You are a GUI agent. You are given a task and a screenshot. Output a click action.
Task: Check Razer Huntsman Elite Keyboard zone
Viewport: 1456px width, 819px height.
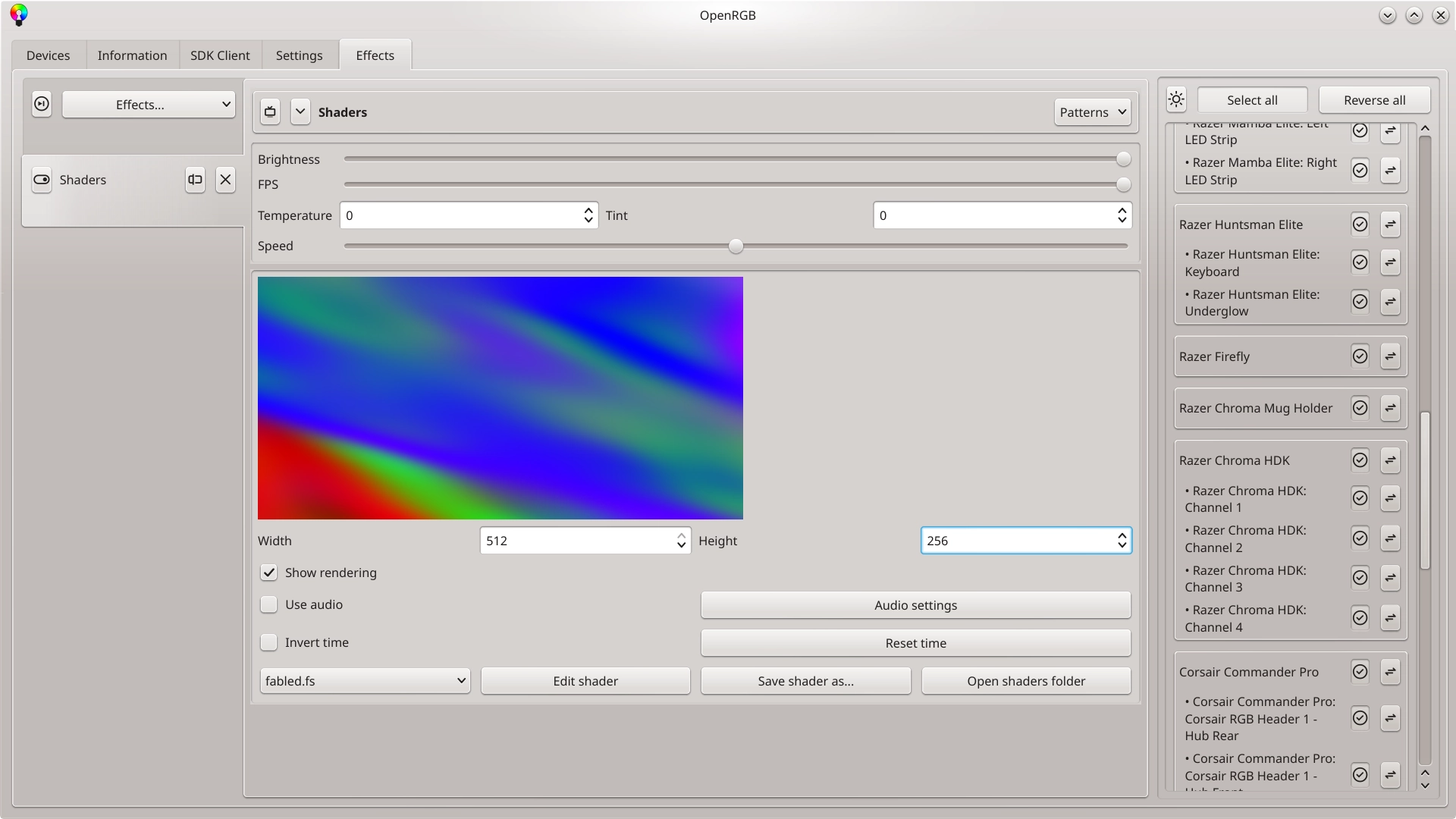pos(1360,262)
